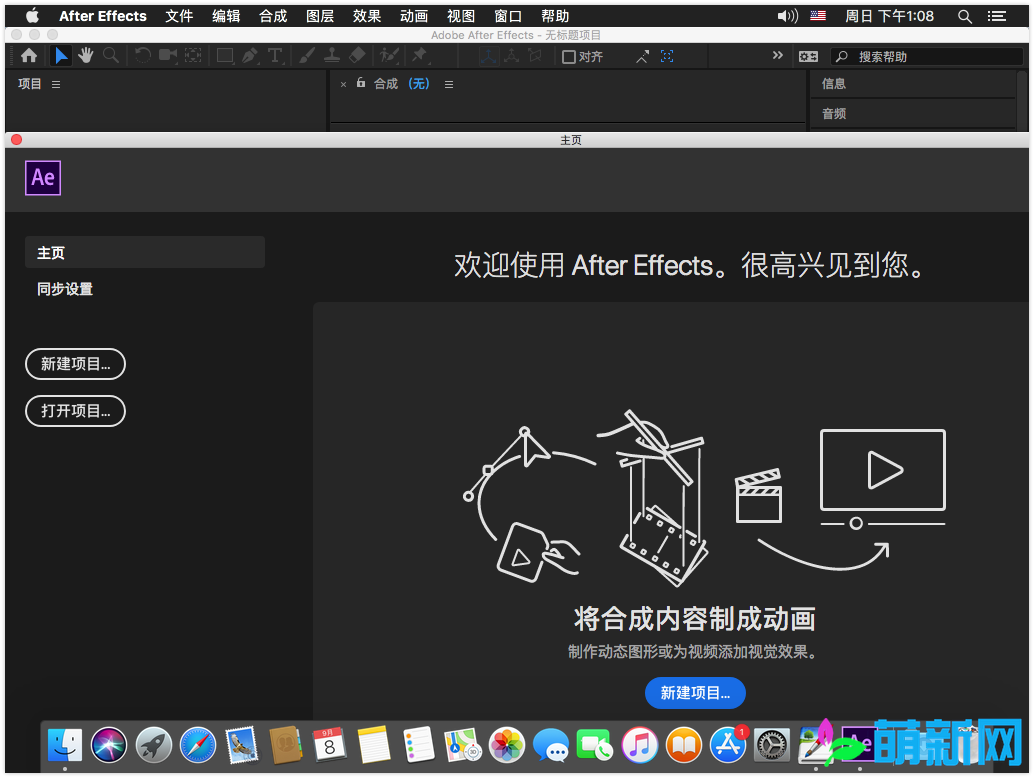Open the 动画 menu
This screenshot has height=778, width=1034.
coord(413,16)
